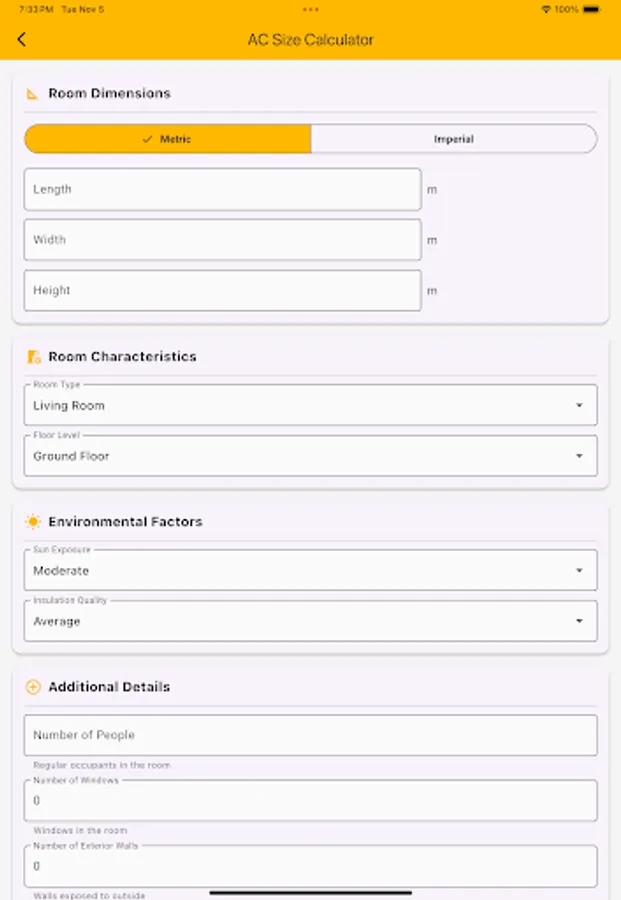Click into the Width field

point(222,240)
